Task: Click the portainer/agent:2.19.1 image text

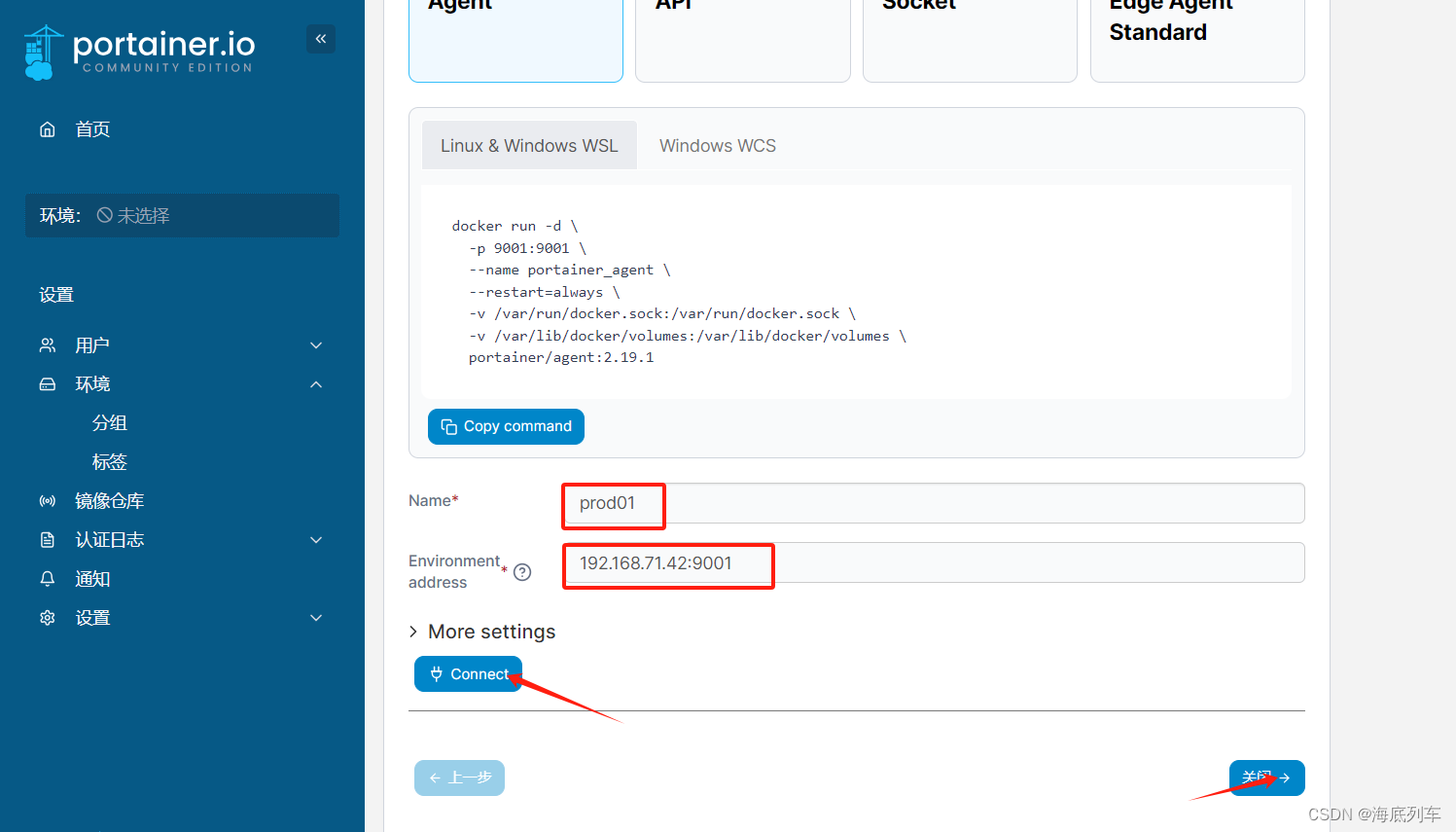Action: 561,357
